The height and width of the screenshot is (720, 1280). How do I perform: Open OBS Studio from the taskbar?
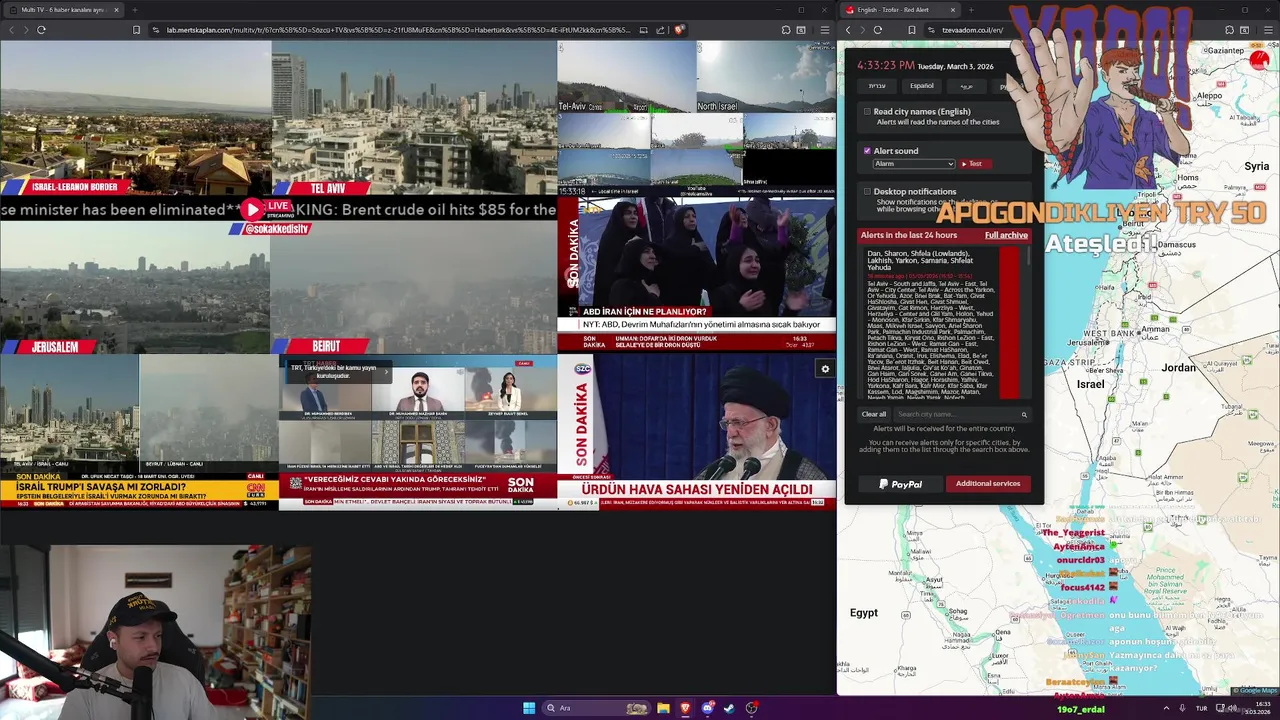(x=751, y=708)
